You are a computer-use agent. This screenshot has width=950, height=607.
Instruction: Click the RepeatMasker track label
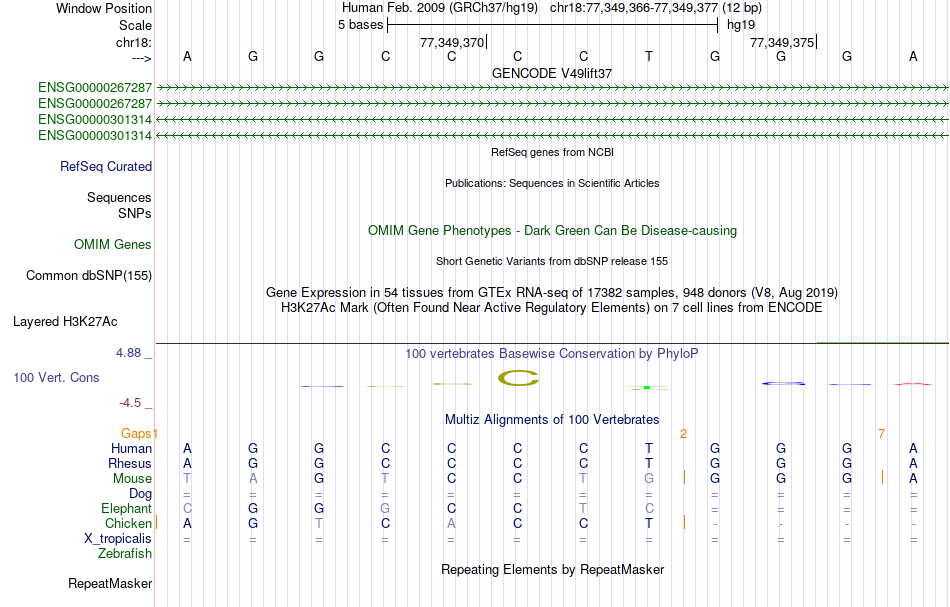pos(110,584)
